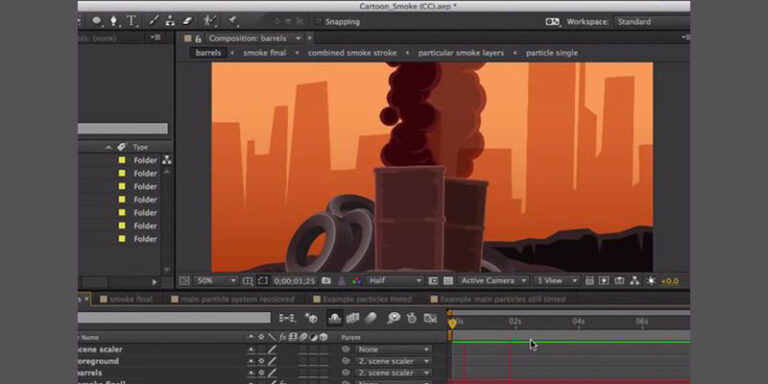Viewport: 768px width, 384px height.
Task: Select the Roto Brush tool
Action: [210, 21]
